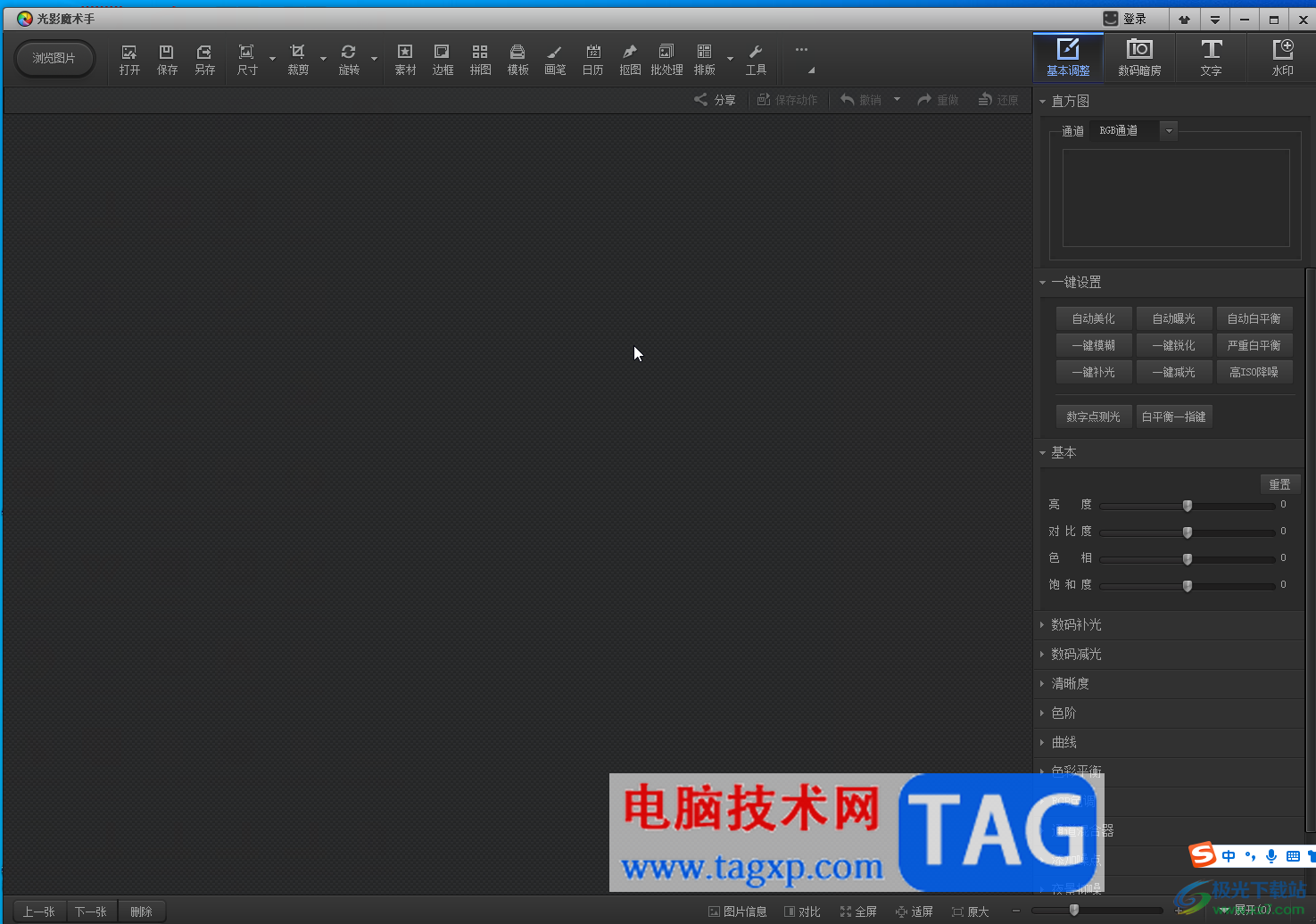
Task: Click the 排版 layout tool
Action: (704, 60)
